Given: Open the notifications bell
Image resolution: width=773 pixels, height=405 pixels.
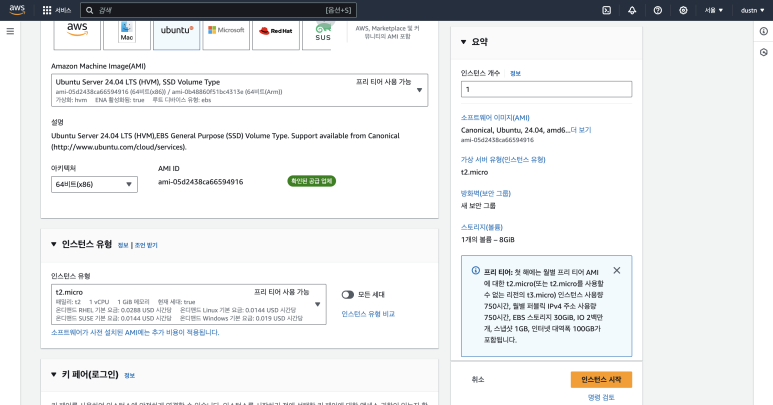Looking at the screenshot, I should point(632,10).
